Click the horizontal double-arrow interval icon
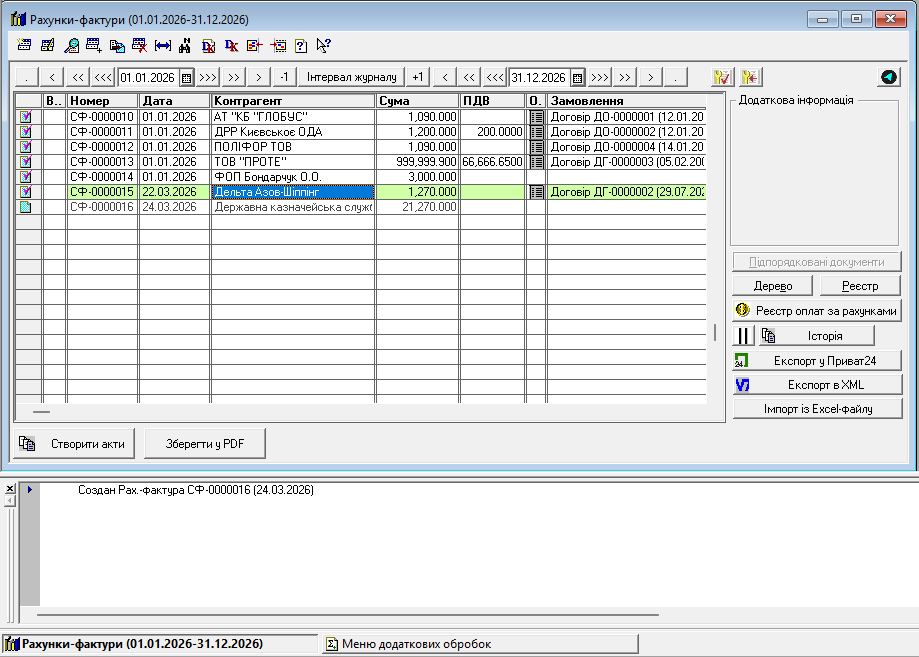This screenshot has height=657, width=919. (163, 45)
